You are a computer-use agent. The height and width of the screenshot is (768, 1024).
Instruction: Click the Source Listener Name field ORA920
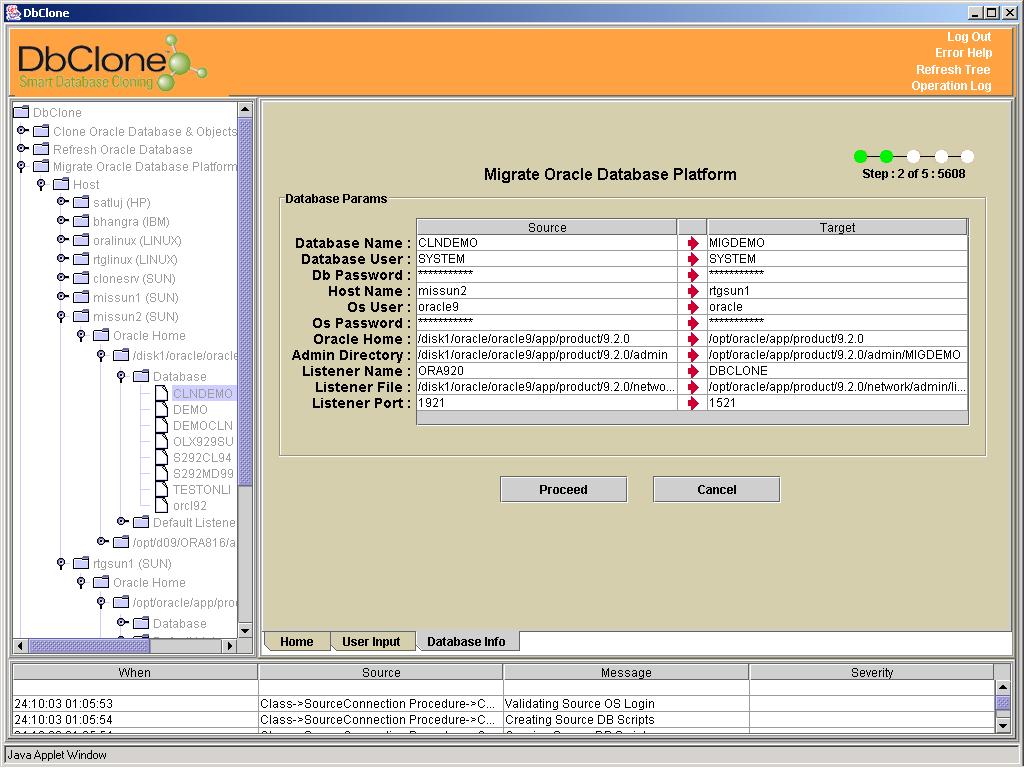[x=547, y=371]
